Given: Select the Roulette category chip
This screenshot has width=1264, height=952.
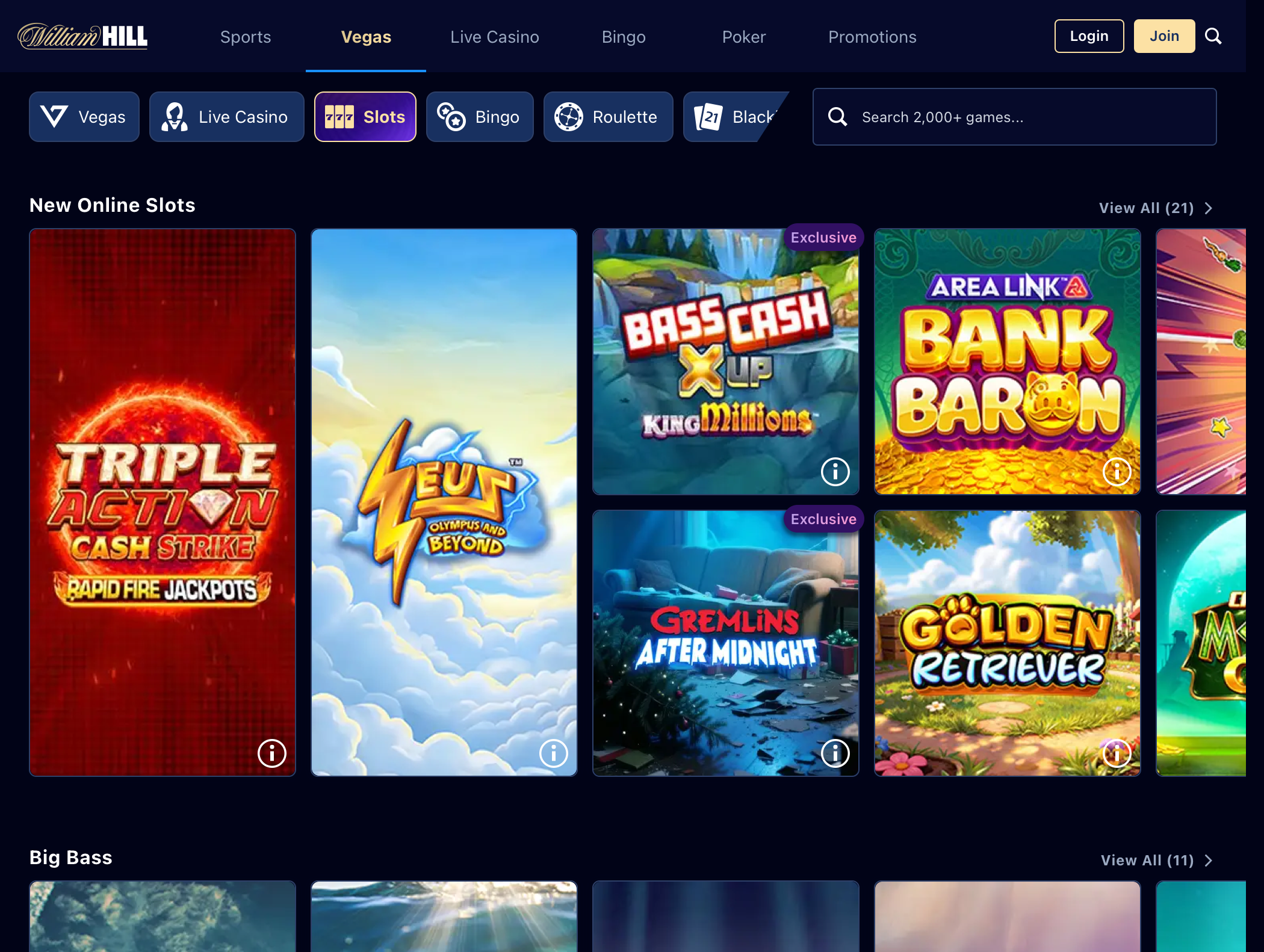Looking at the screenshot, I should 608,117.
